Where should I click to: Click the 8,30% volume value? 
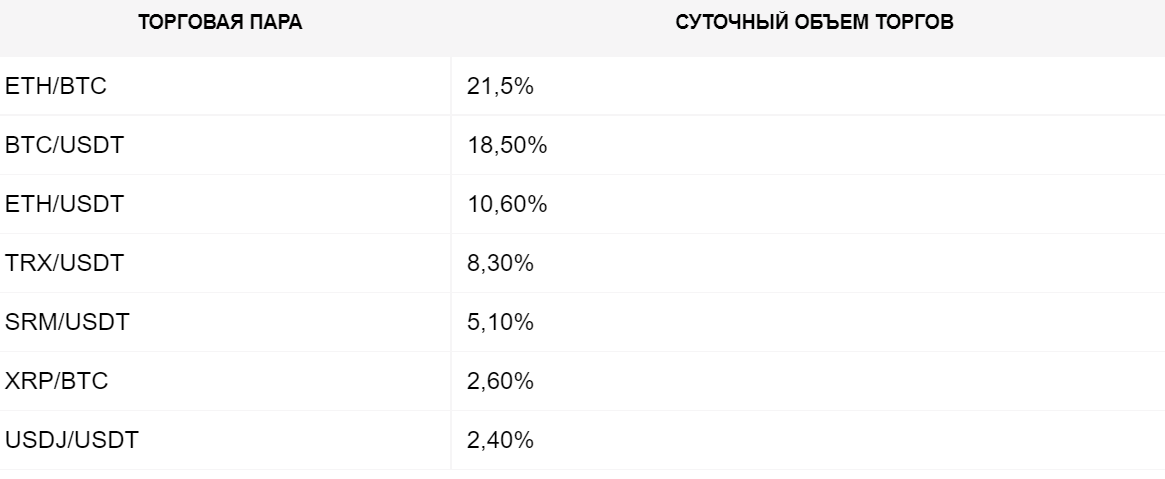coord(500,263)
